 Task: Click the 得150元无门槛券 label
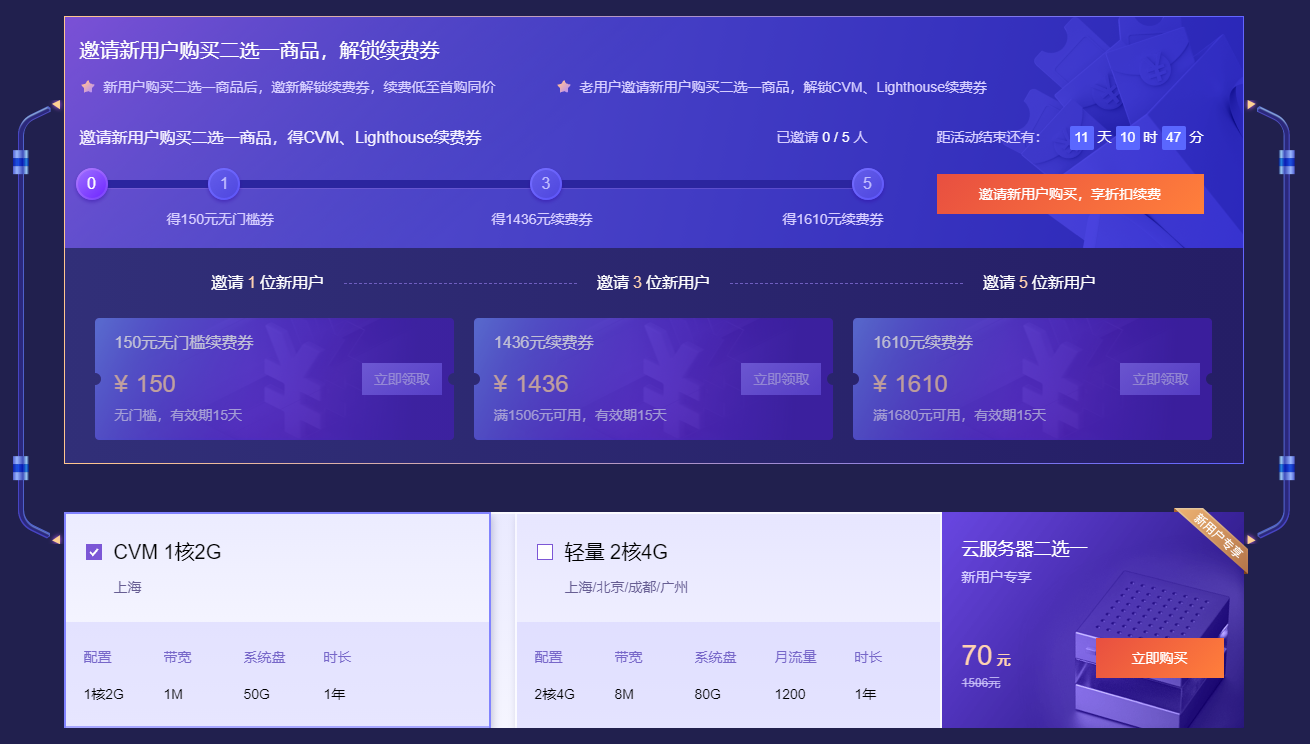pos(220,219)
